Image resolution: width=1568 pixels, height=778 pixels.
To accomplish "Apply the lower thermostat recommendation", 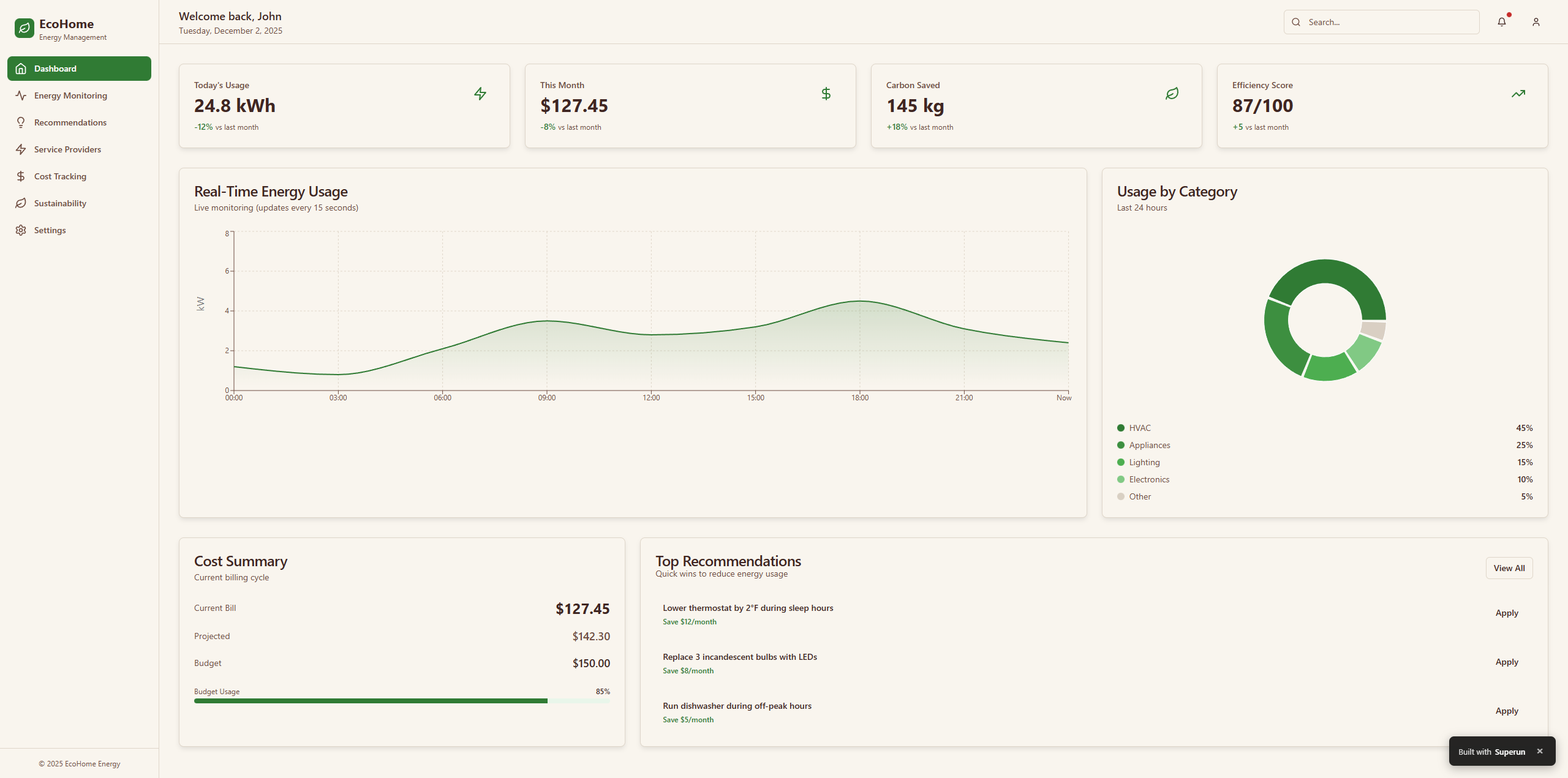I will tap(1506, 613).
